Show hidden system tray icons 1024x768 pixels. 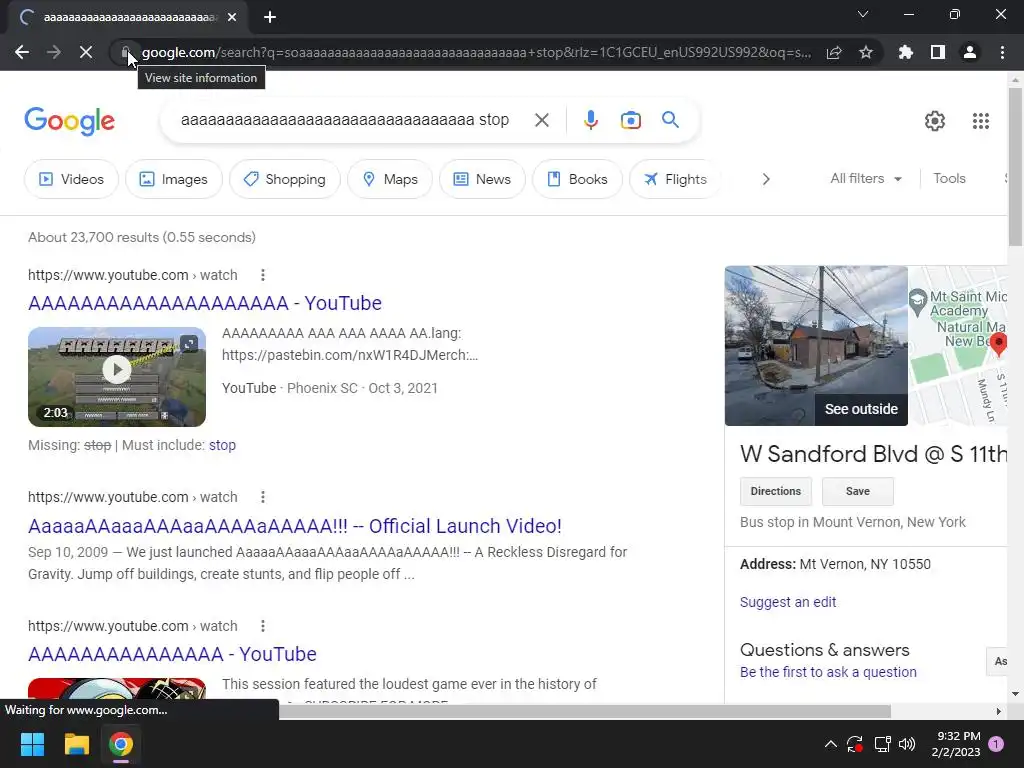[x=830, y=744]
